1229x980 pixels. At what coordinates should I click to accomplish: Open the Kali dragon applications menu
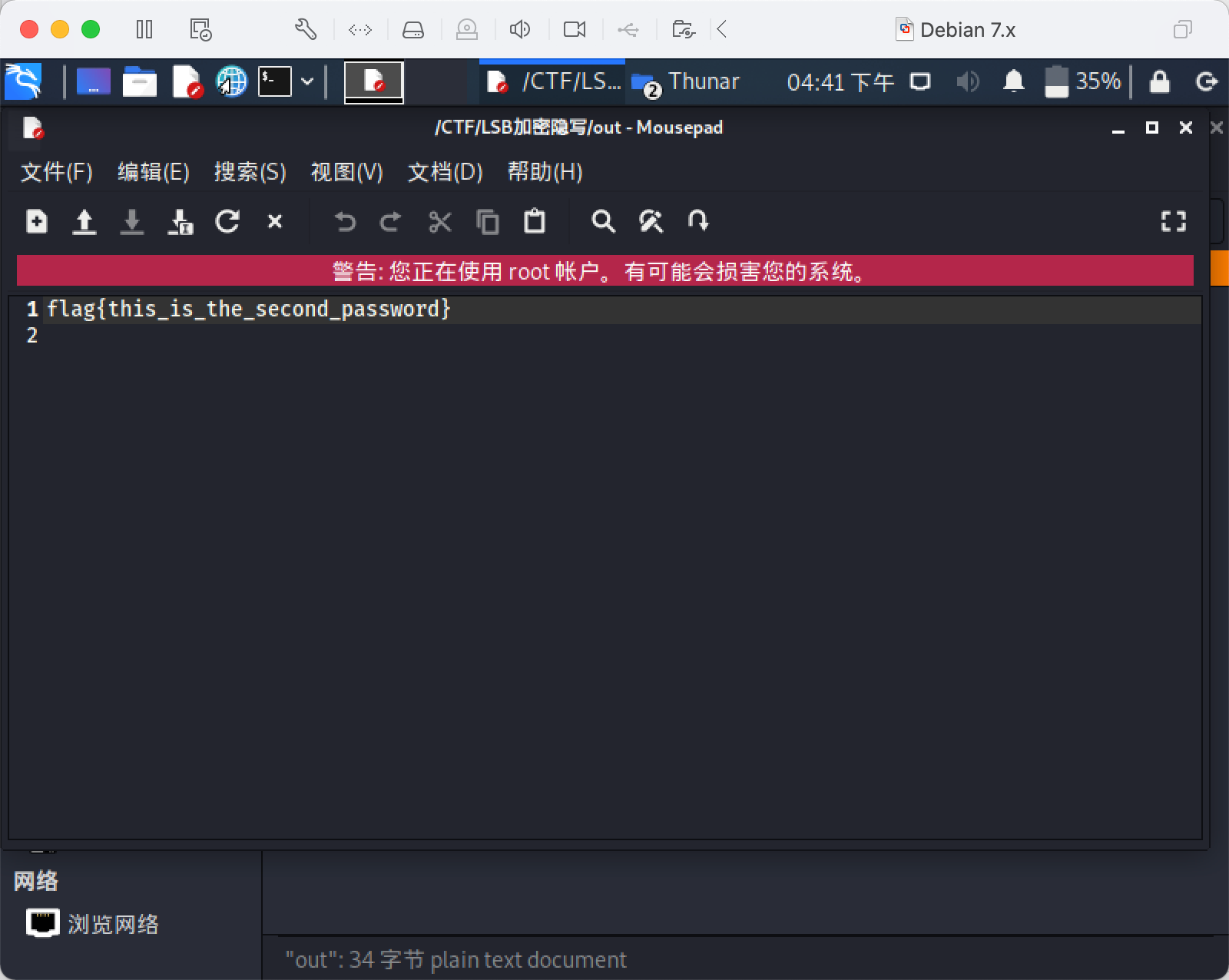[x=23, y=81]
